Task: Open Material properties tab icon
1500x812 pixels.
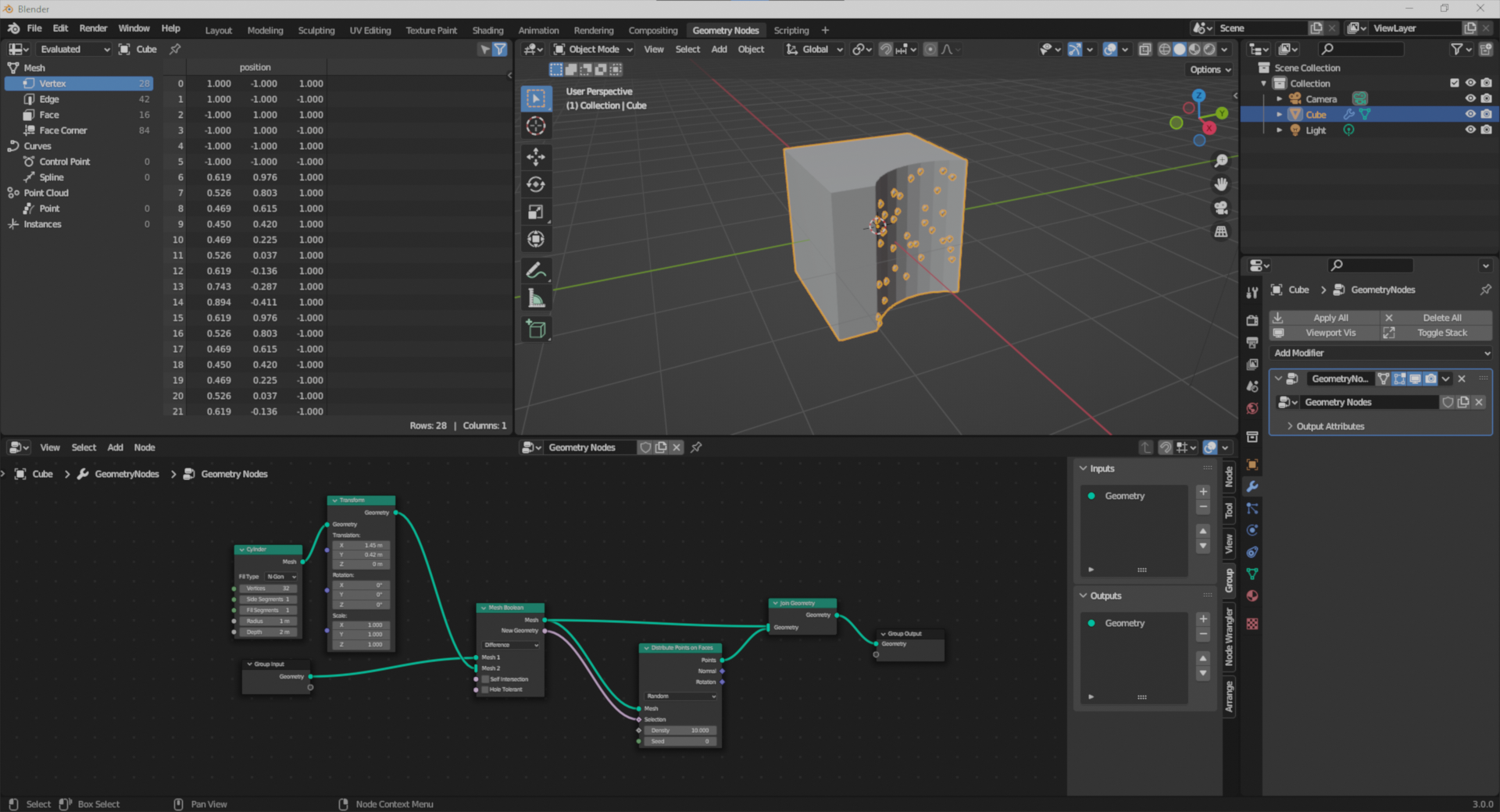Action: click(1252, 596)
